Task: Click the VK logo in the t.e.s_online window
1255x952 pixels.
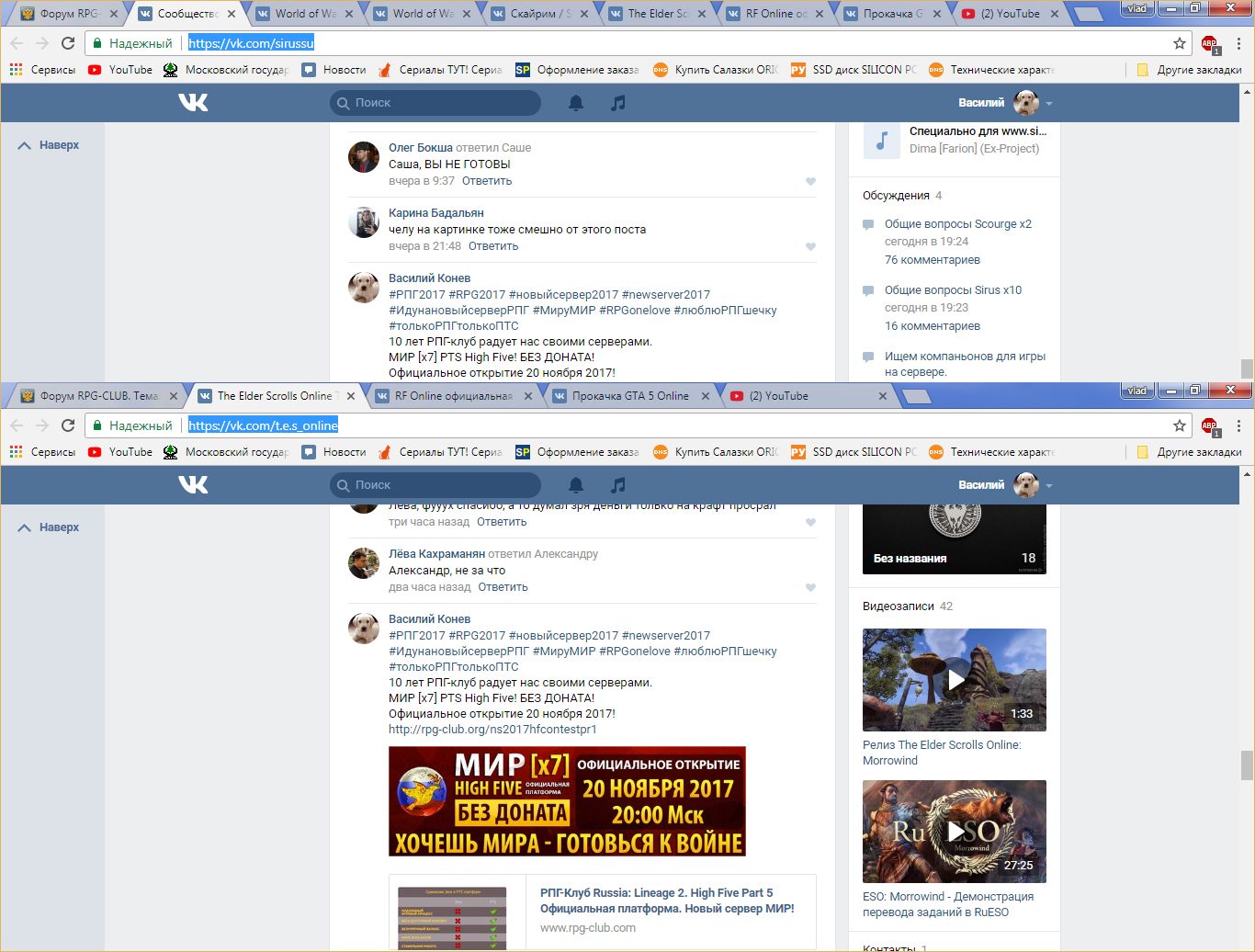Action: [x=193, y=485]
